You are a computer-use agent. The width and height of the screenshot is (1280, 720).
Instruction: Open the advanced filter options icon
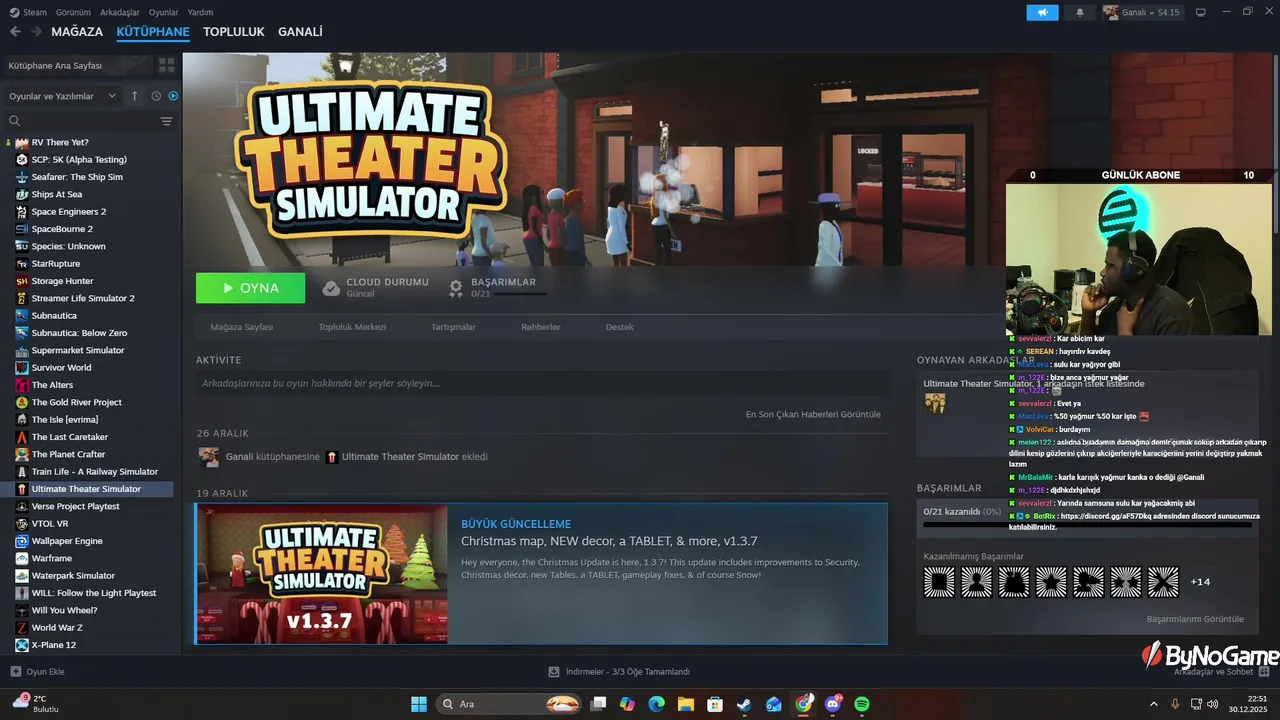(x=166, y=121)
